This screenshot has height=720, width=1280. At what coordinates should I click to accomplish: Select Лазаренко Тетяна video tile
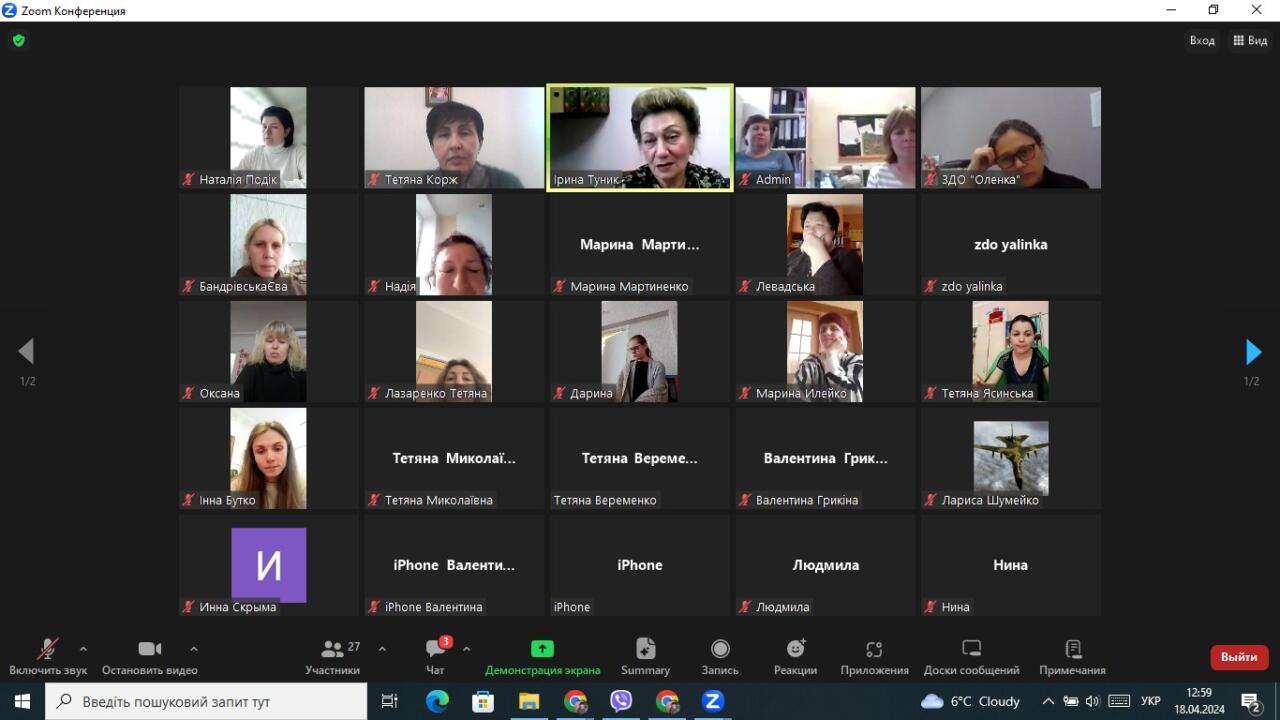454,351
